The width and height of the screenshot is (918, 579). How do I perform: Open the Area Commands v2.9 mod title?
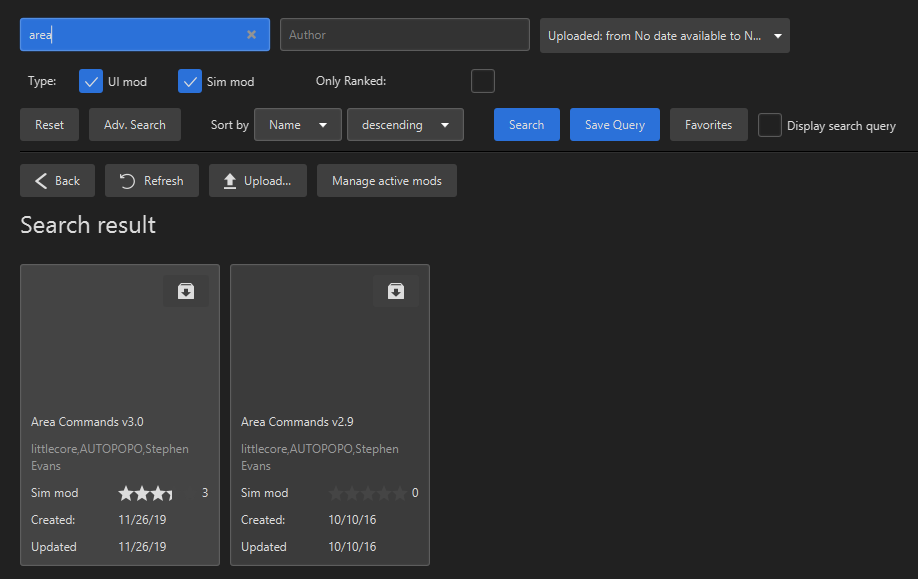pyautogui.click(x=297, y=422)
